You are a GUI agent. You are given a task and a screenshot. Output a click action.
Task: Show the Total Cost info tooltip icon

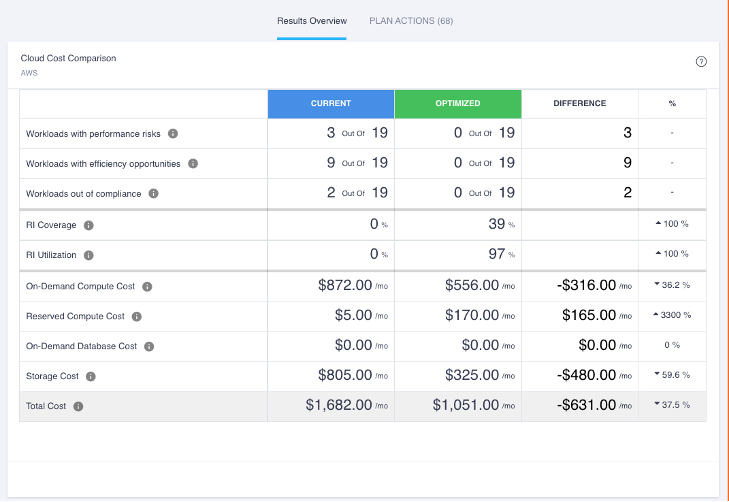78,406
